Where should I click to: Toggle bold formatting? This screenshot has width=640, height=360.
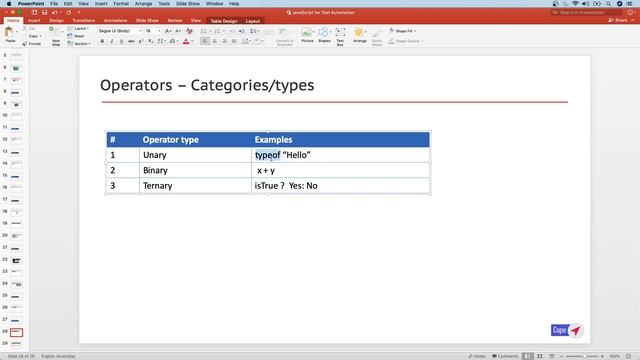click(102, 41)
